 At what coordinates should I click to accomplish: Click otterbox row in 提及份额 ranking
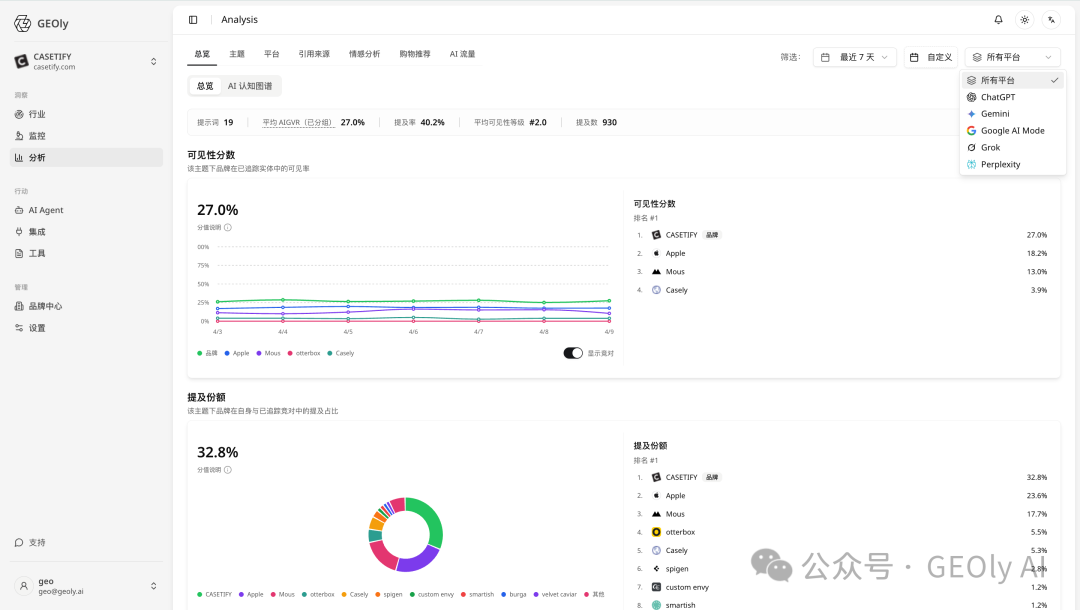click(842, 532)
